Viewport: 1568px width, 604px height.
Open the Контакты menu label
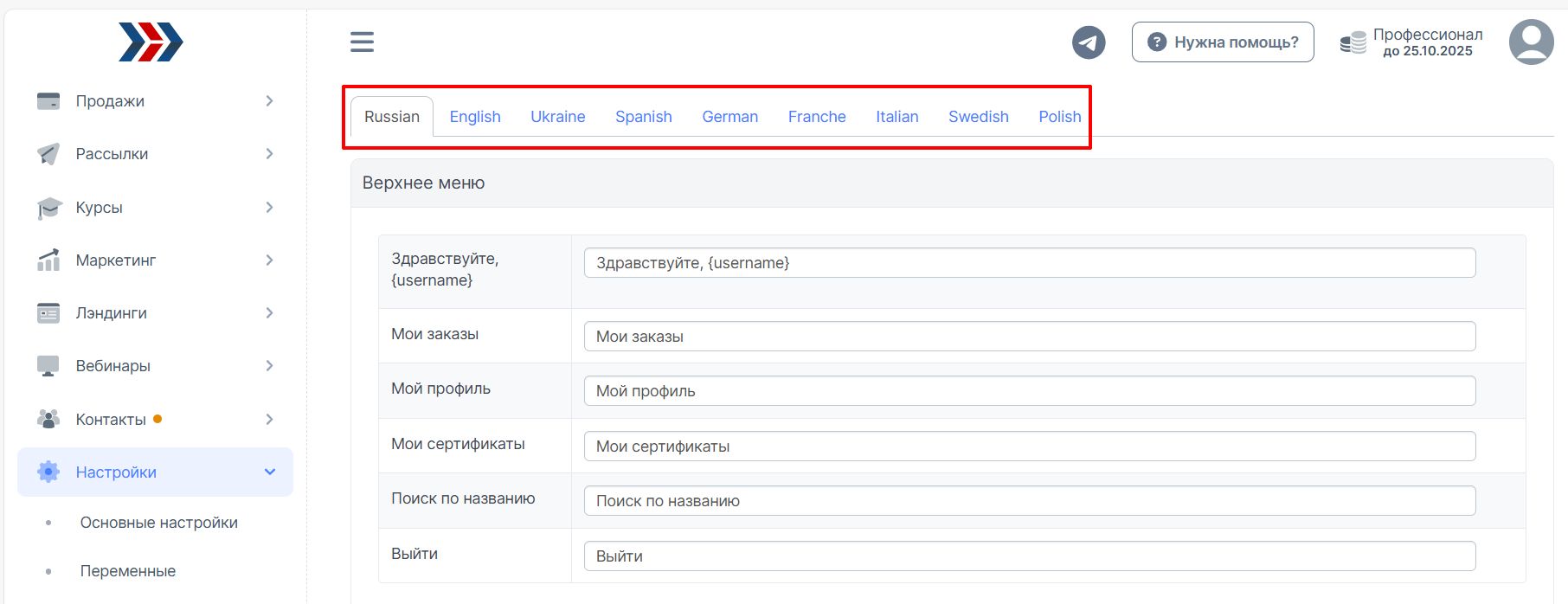click(111, 420)
